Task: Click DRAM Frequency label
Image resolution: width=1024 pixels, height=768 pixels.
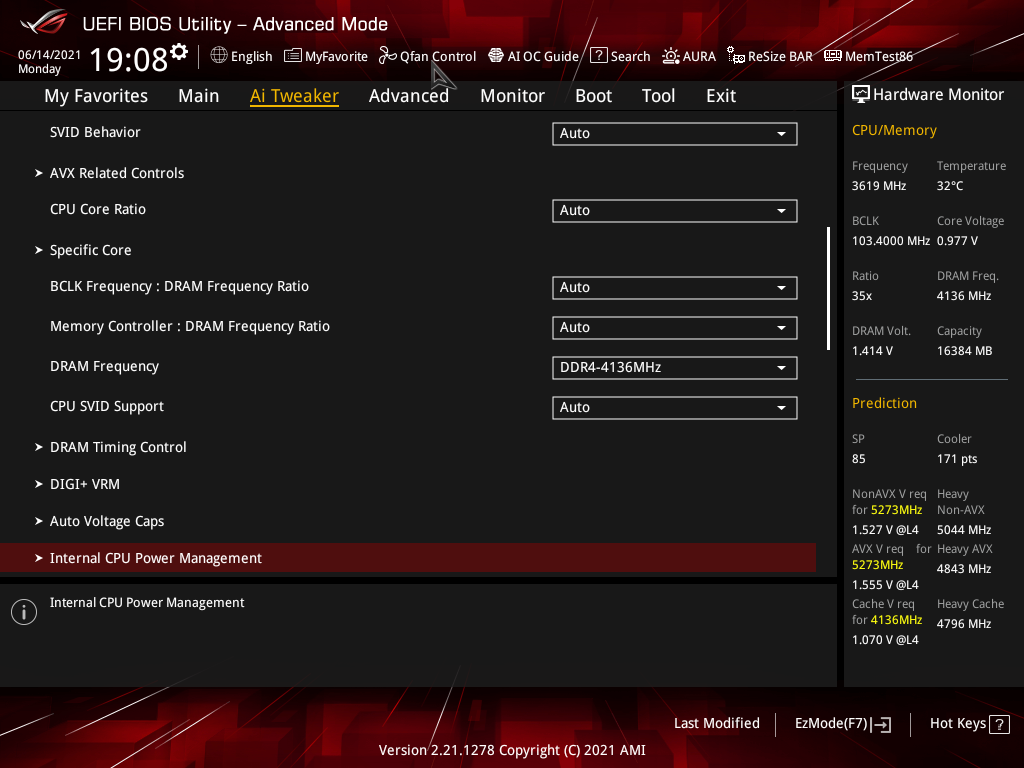Action: point(104,366)
